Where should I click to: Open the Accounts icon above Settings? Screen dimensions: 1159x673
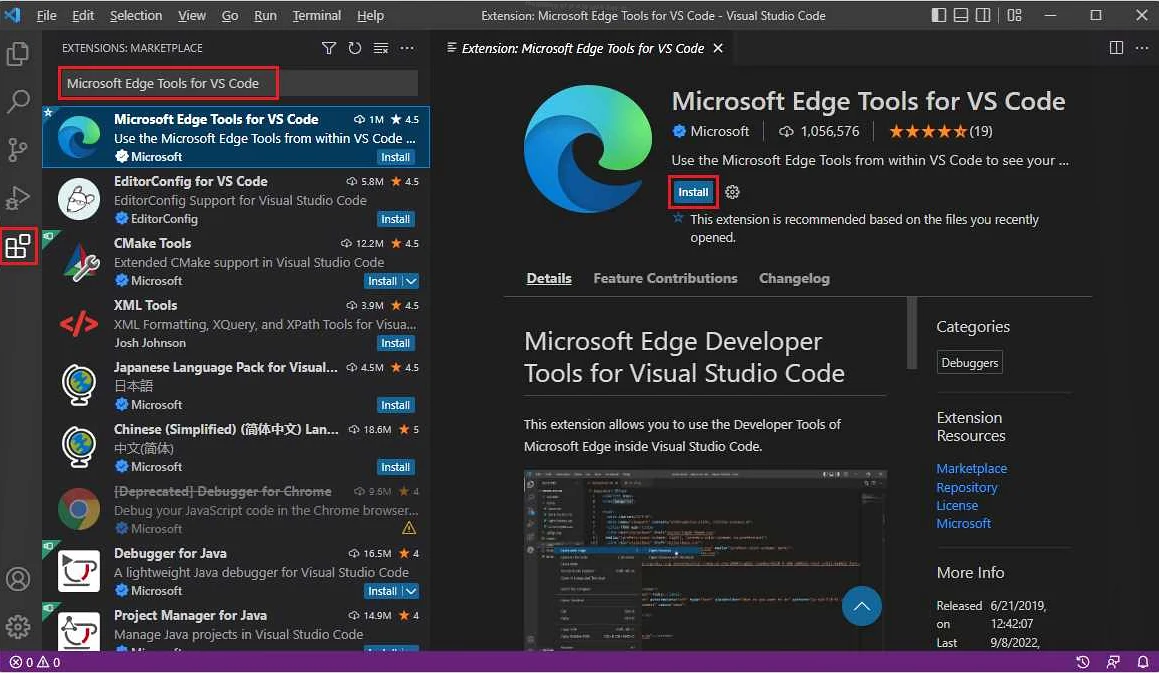coord(18,578)
